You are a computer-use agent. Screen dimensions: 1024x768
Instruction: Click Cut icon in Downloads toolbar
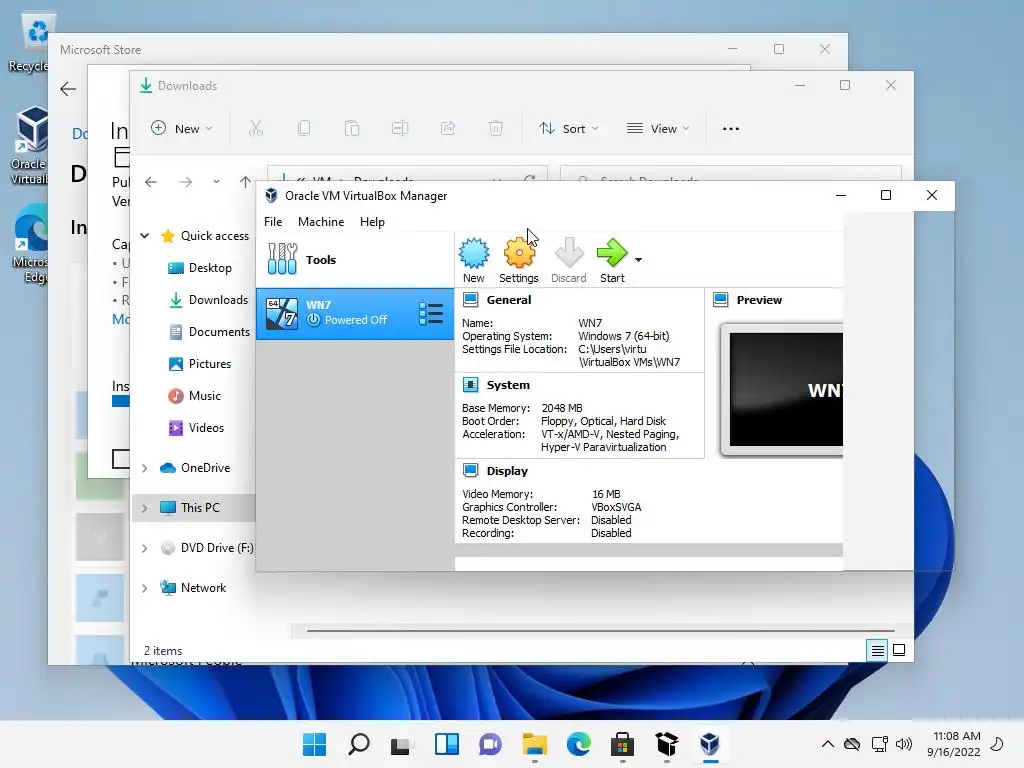point(256,129)
